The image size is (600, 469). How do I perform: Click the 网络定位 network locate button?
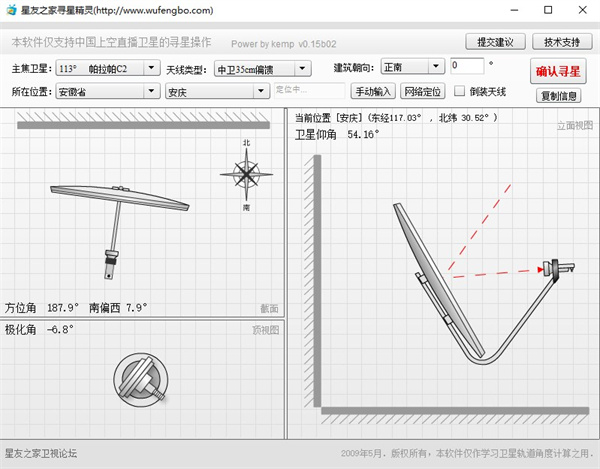tap(422, 91)
